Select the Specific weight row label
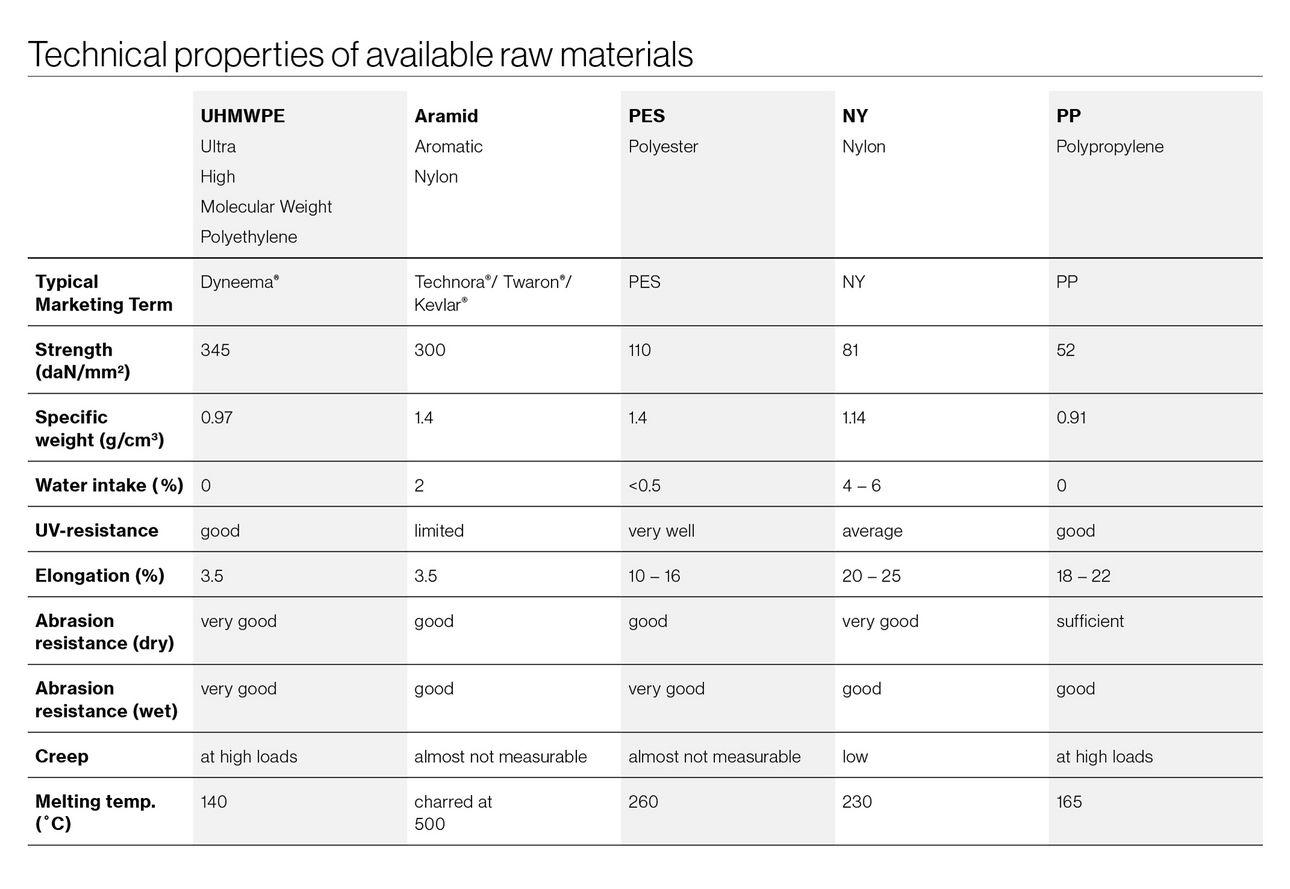Viewport: 1290px width, 889px height. pyautogui.click(x=100, y=428)
